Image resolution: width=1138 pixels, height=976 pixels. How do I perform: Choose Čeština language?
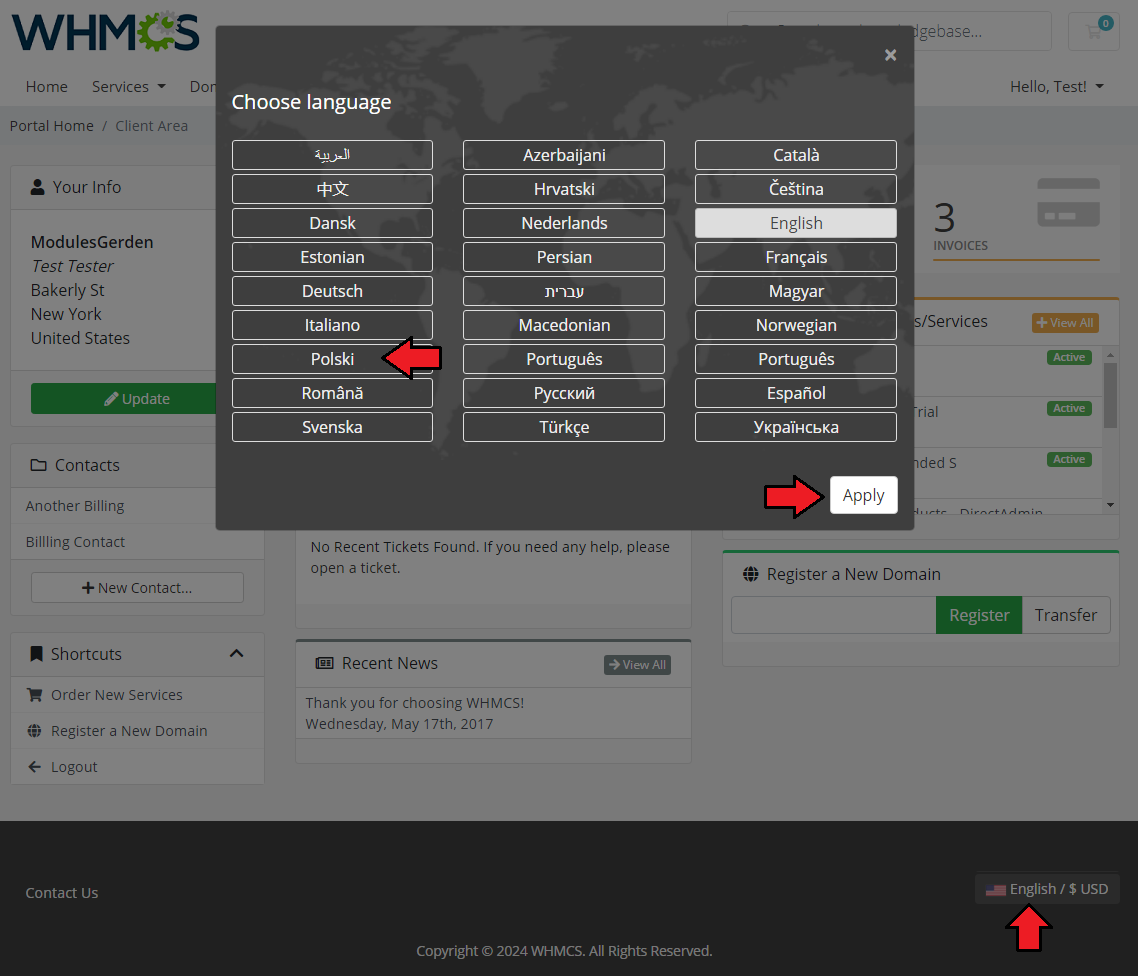coord(796,189)
